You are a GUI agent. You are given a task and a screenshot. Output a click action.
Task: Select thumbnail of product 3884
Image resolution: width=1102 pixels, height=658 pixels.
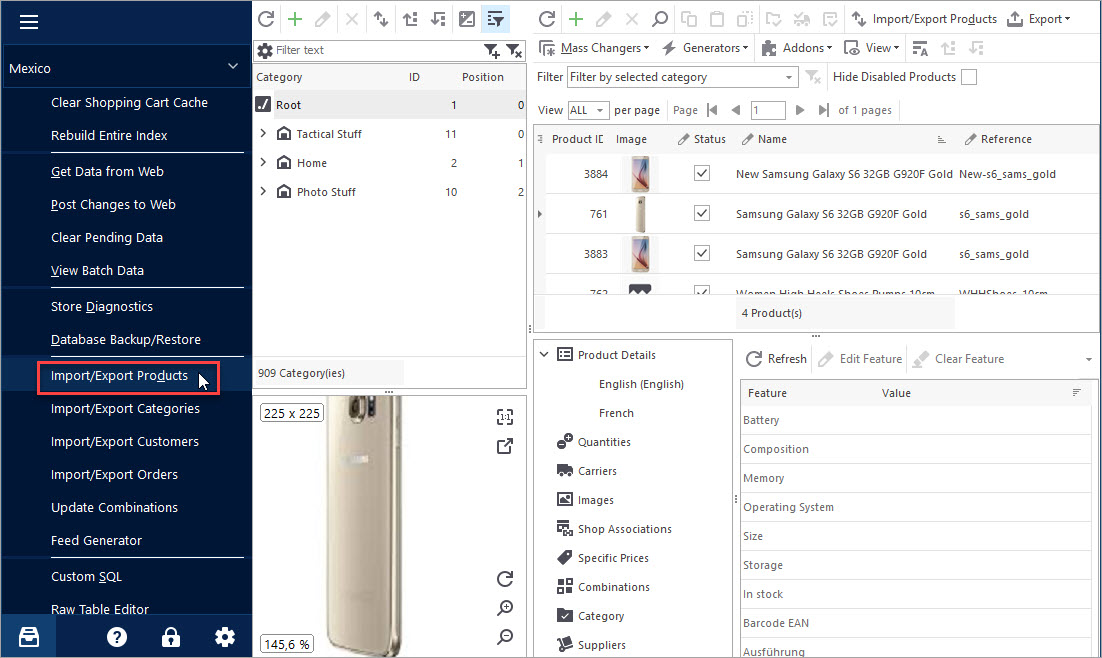click(640, 174)
